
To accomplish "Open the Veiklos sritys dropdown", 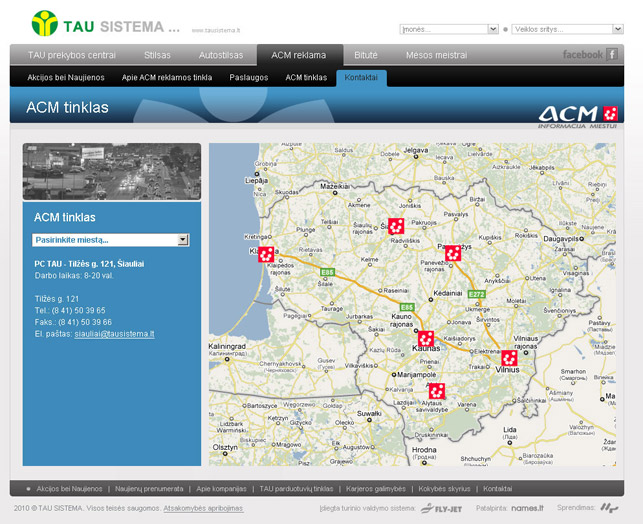I will (x=568, y=29).
